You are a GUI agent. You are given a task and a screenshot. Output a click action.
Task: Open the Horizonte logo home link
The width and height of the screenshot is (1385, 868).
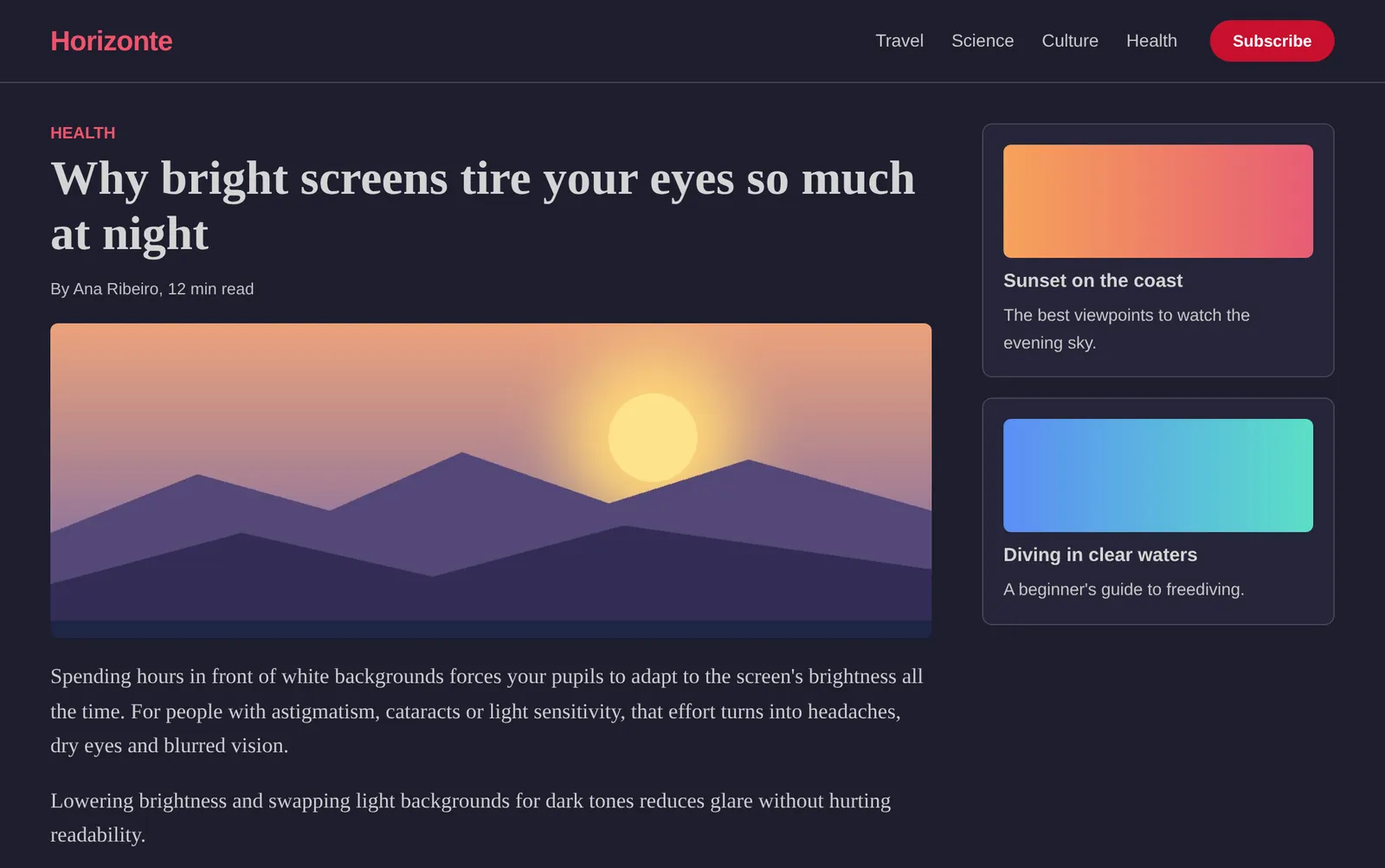point(111,41)
